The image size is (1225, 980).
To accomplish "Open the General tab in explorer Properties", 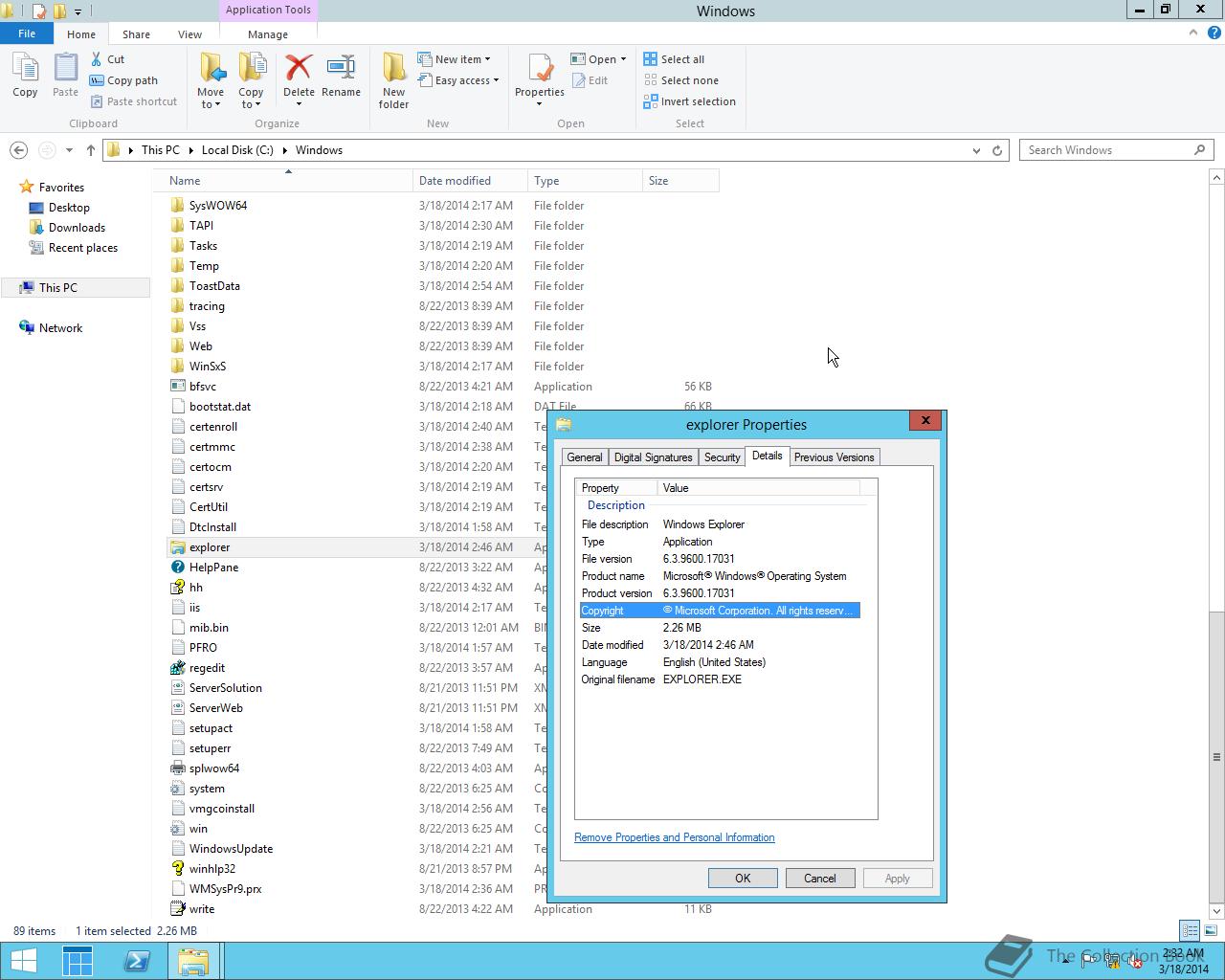I will (x=585, y=457).
